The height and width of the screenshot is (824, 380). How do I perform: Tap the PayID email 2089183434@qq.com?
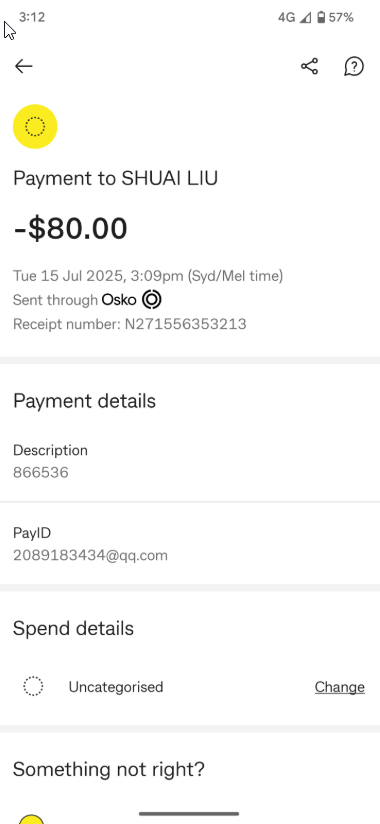pos(90,555)
